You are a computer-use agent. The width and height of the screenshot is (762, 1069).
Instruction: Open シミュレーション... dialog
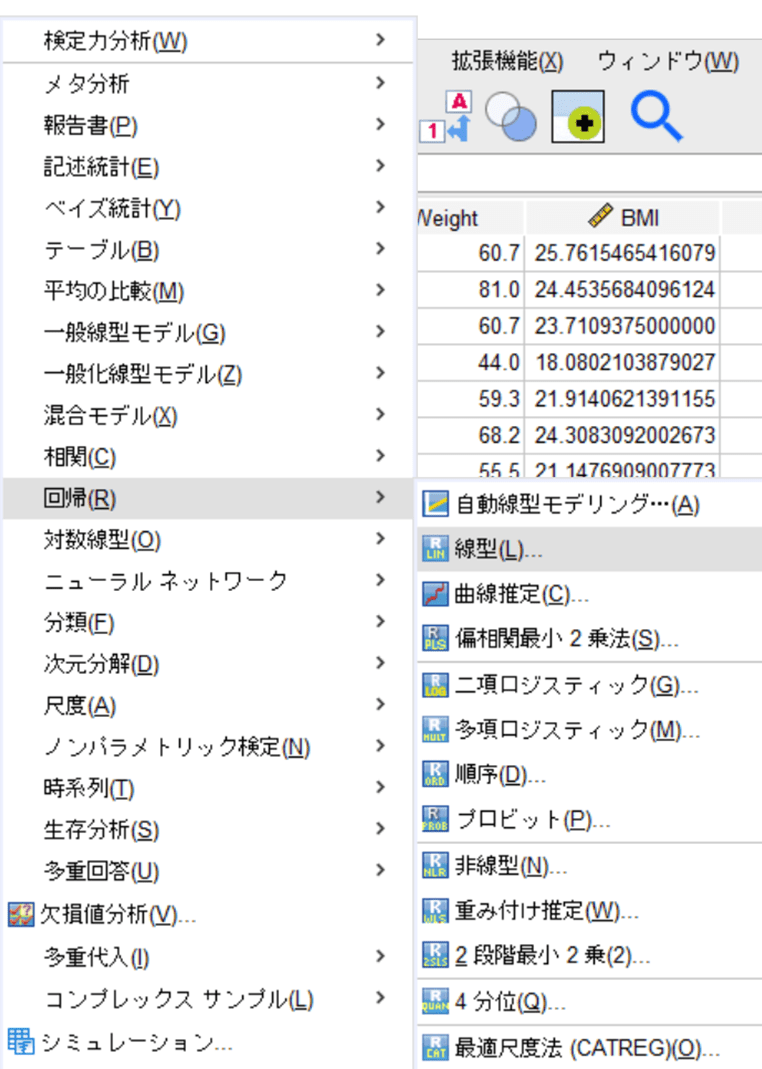point(209,1042)
